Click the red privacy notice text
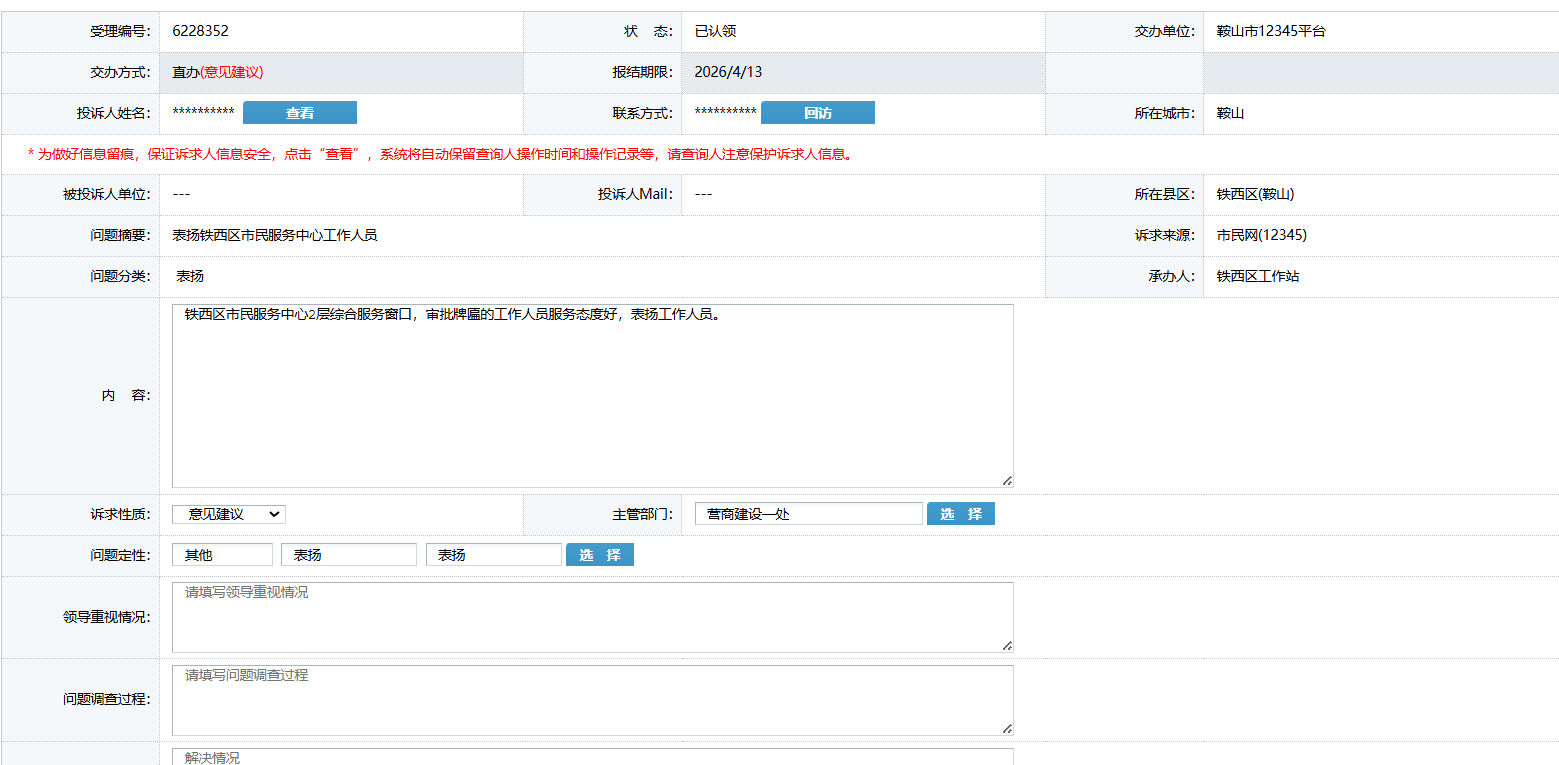1559x765 pixels. (x=440, y=154)
